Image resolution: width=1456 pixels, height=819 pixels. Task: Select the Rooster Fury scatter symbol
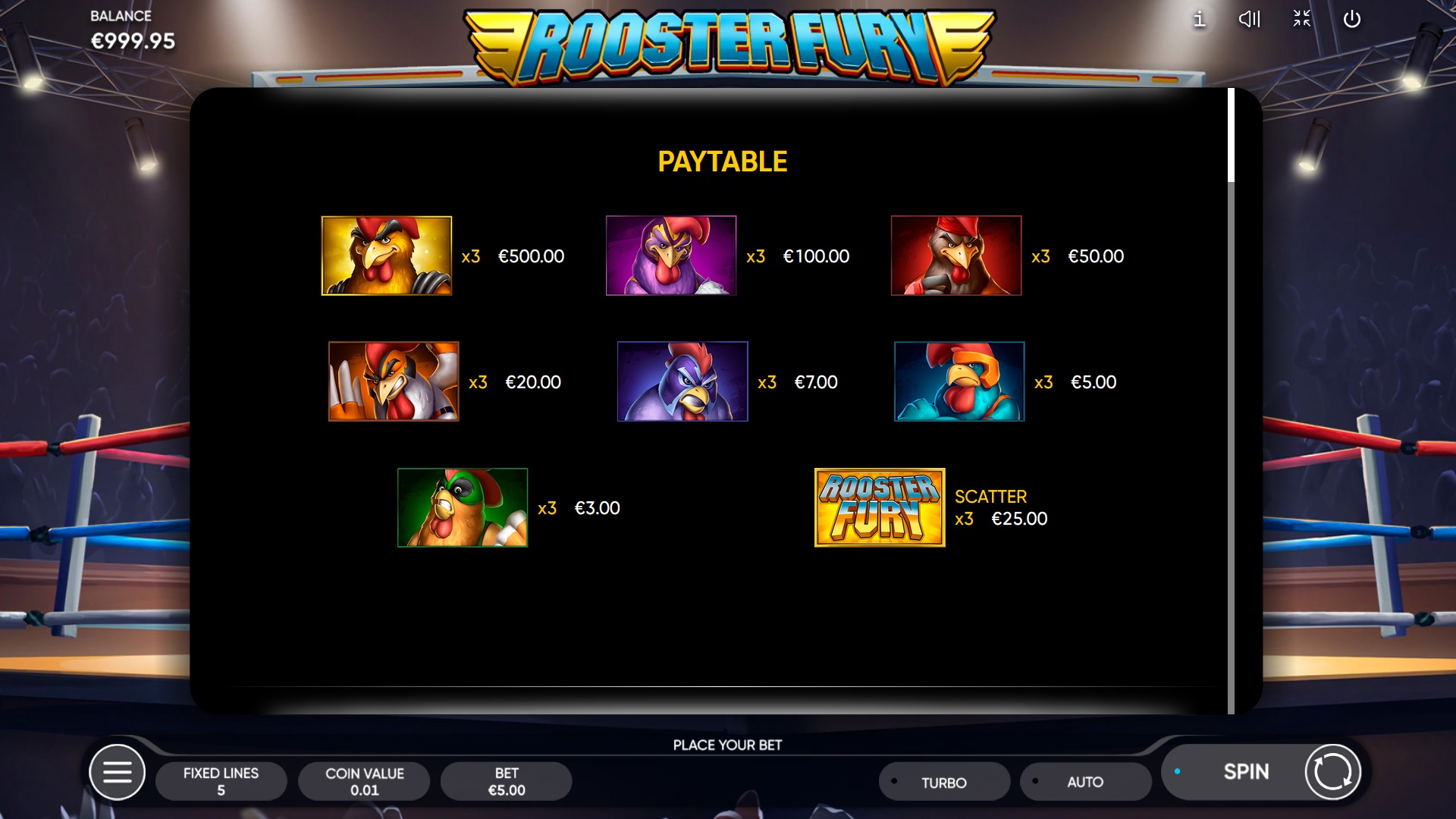880,507
